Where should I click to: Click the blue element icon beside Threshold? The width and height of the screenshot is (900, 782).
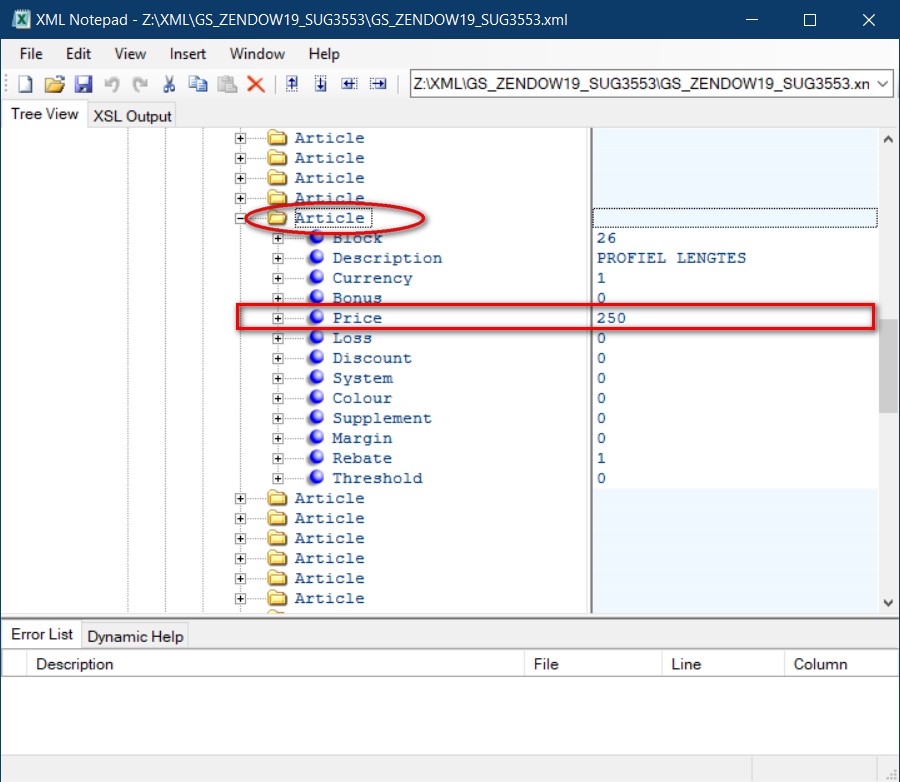[x=316, y=477]
